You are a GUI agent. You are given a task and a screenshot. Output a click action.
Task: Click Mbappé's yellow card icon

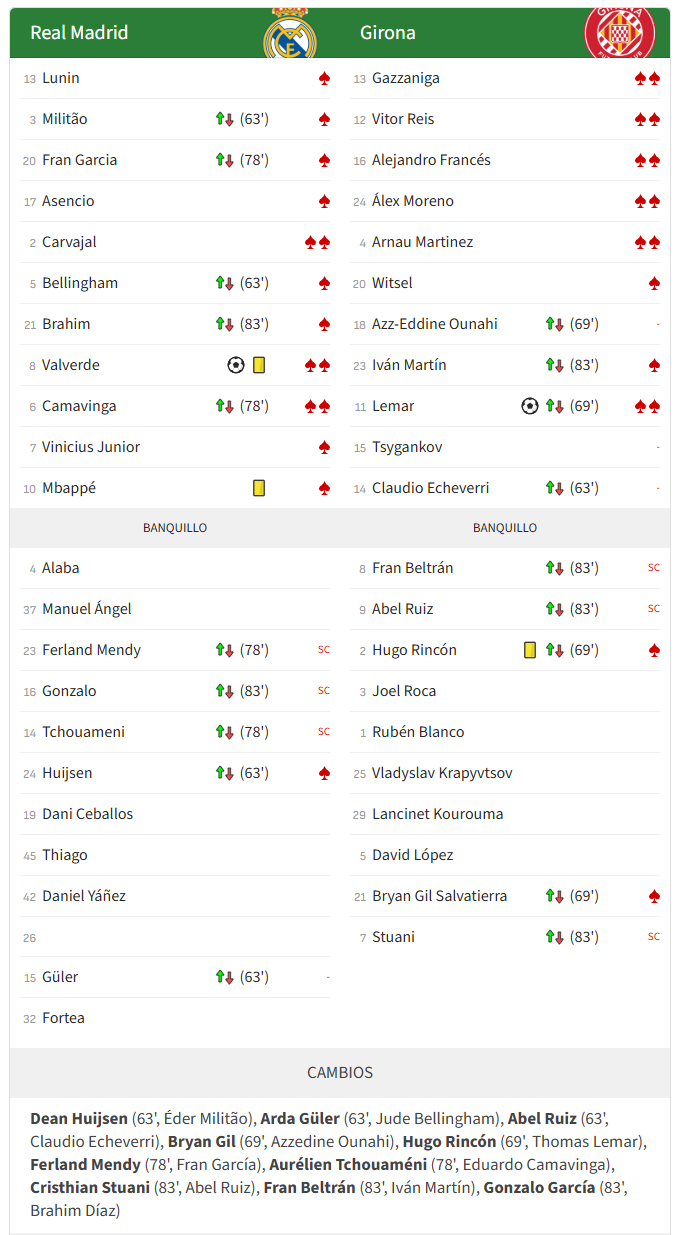click(x=259, y=488)
